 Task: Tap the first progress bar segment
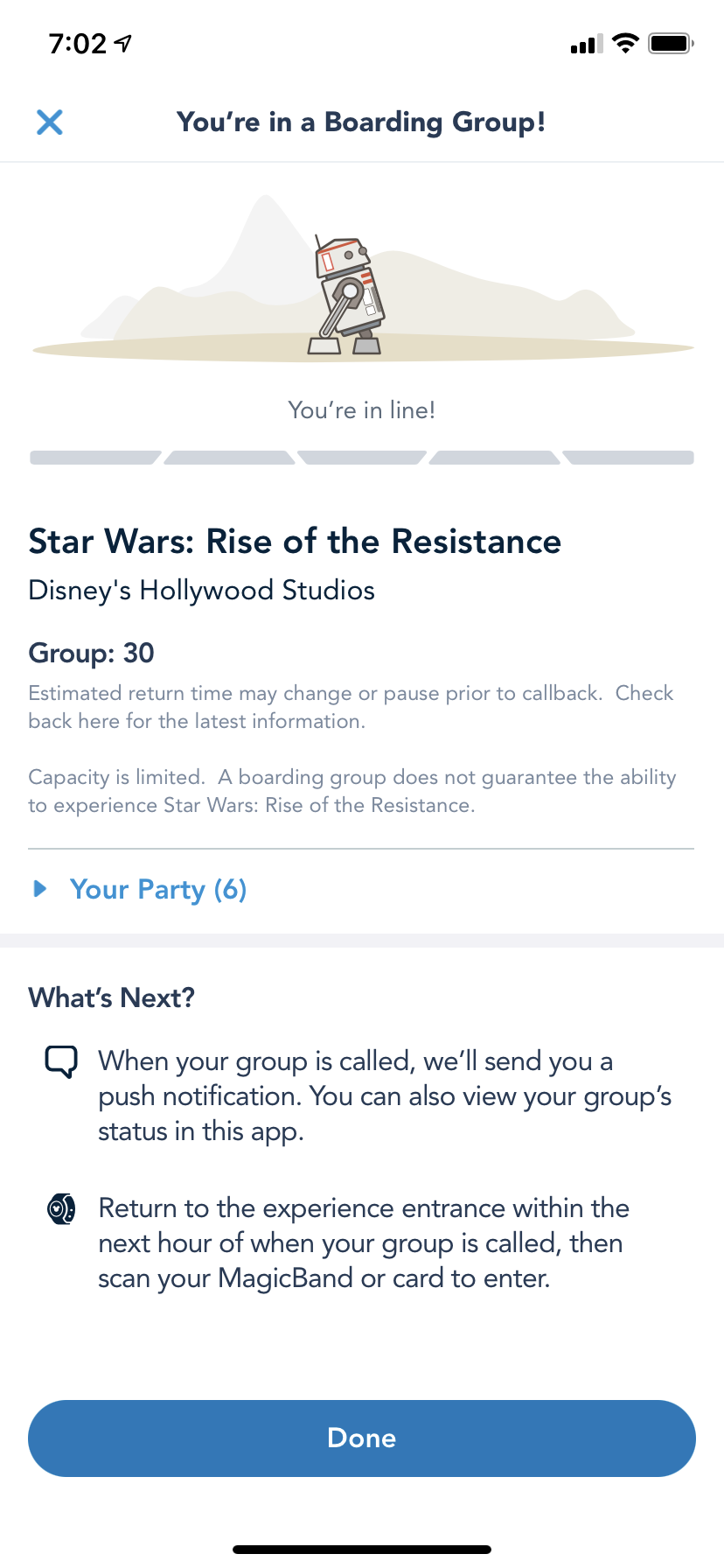94,458
